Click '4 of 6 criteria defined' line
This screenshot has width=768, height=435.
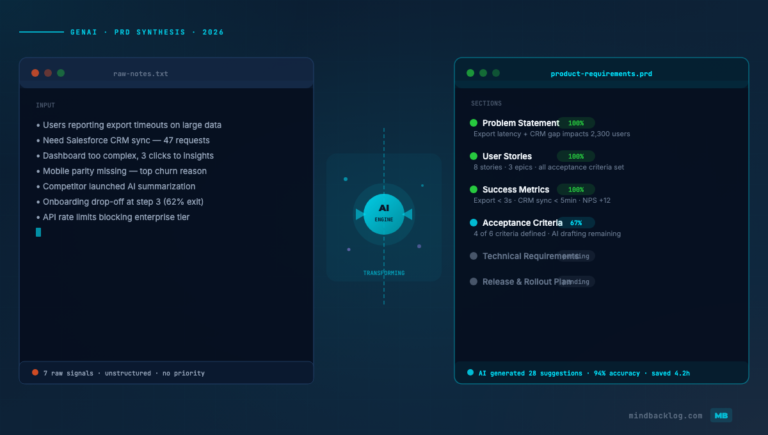point(547,234)
